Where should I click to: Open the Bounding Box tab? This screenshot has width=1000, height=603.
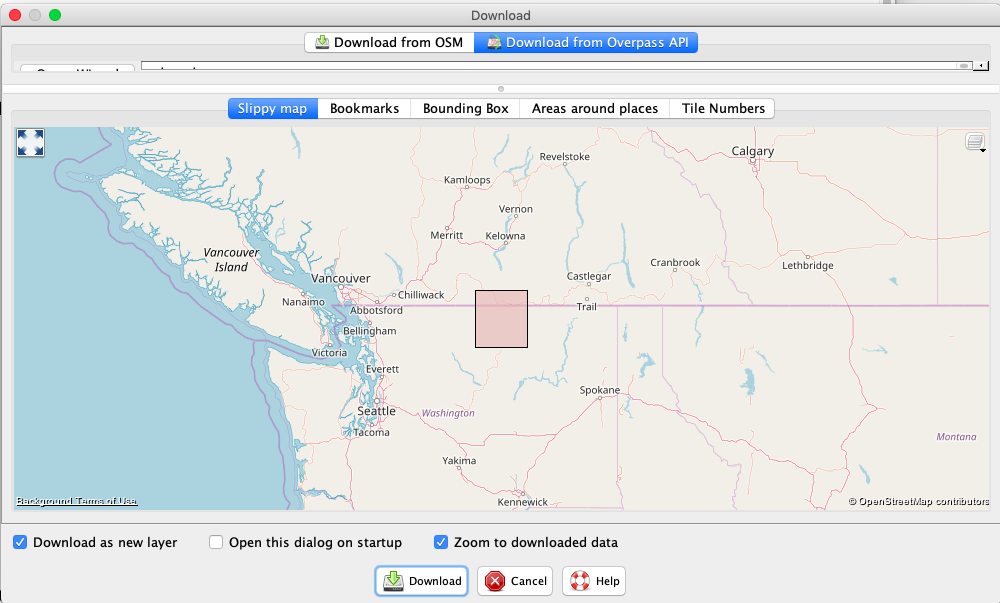pos(466,108)
